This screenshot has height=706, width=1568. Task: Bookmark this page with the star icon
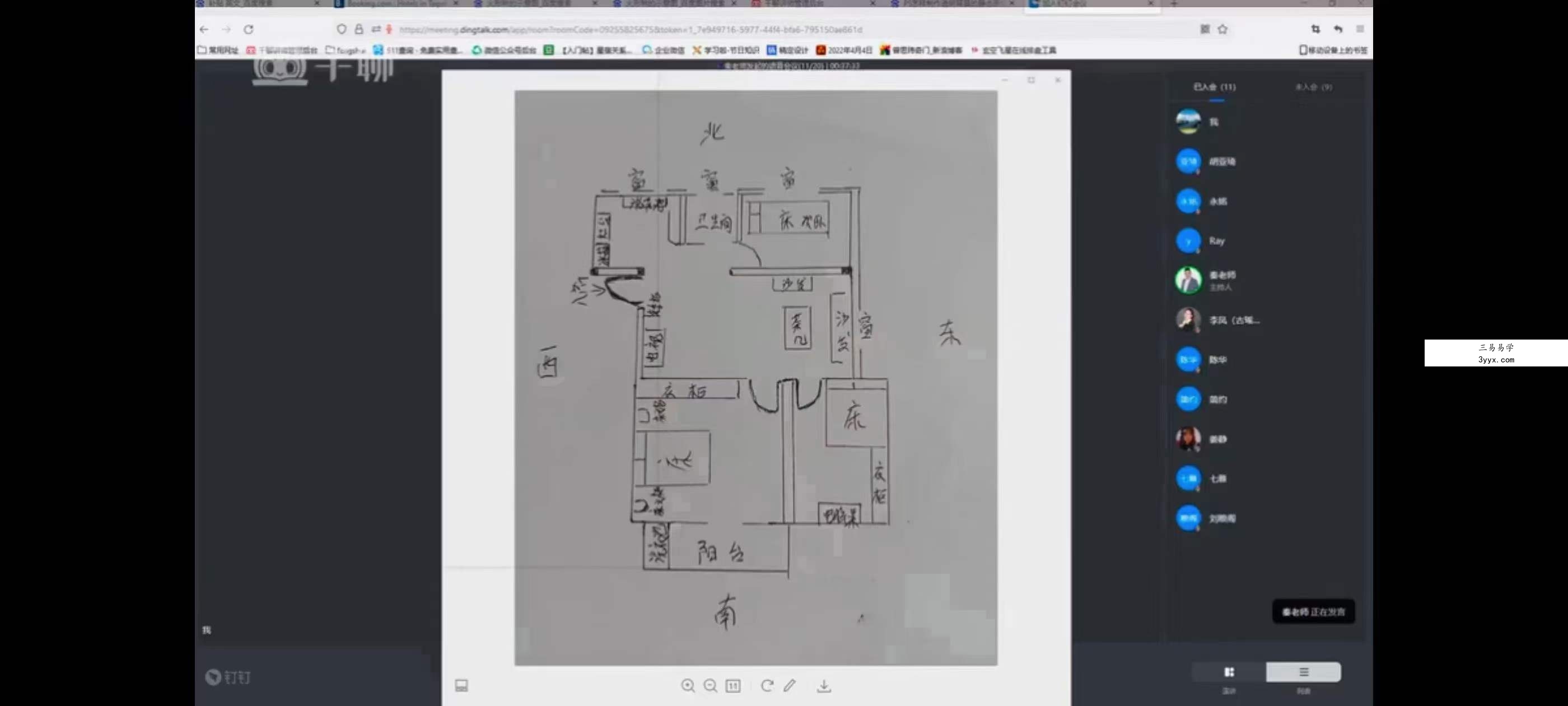1222,29
